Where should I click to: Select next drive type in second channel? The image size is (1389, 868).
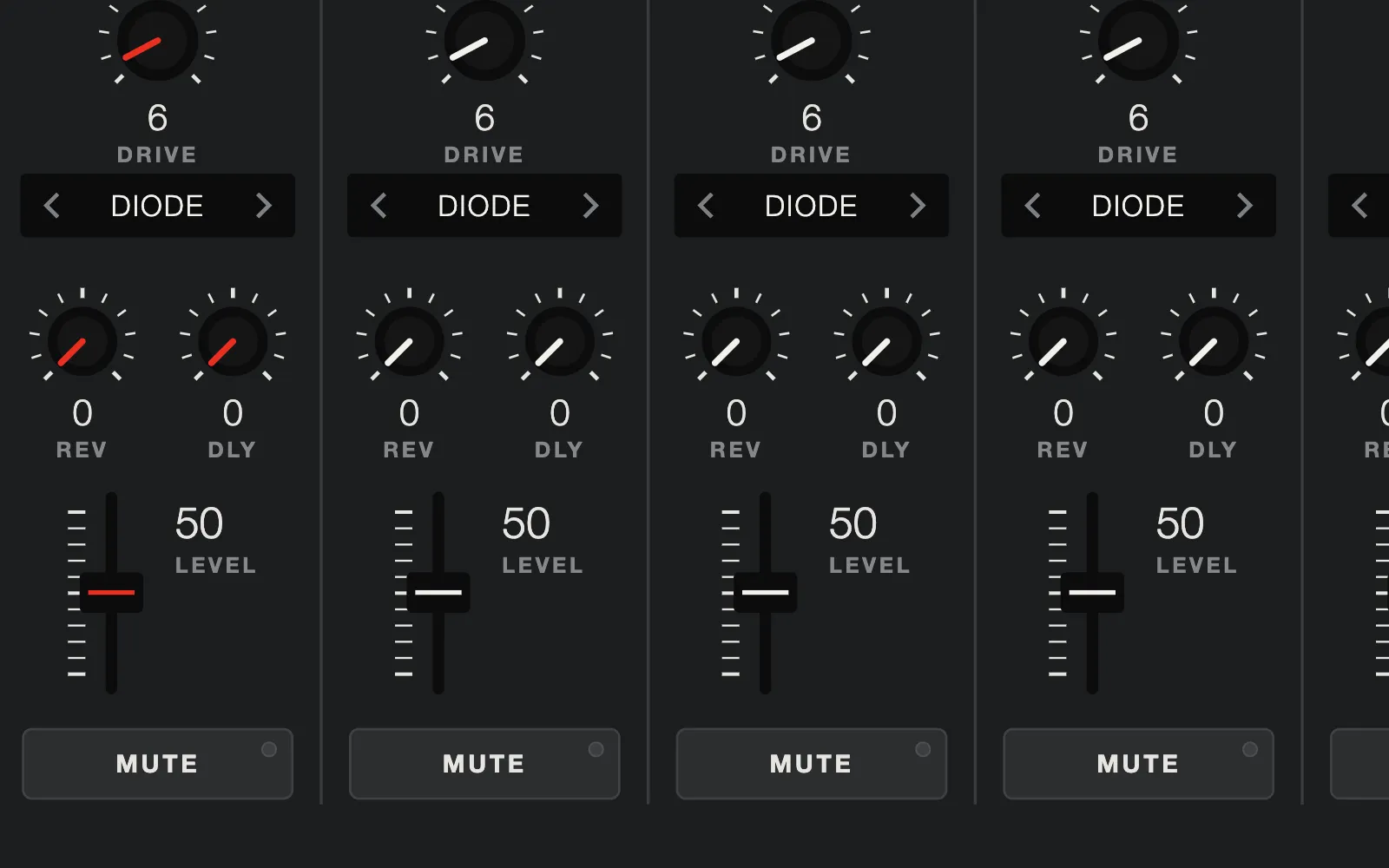591,206
